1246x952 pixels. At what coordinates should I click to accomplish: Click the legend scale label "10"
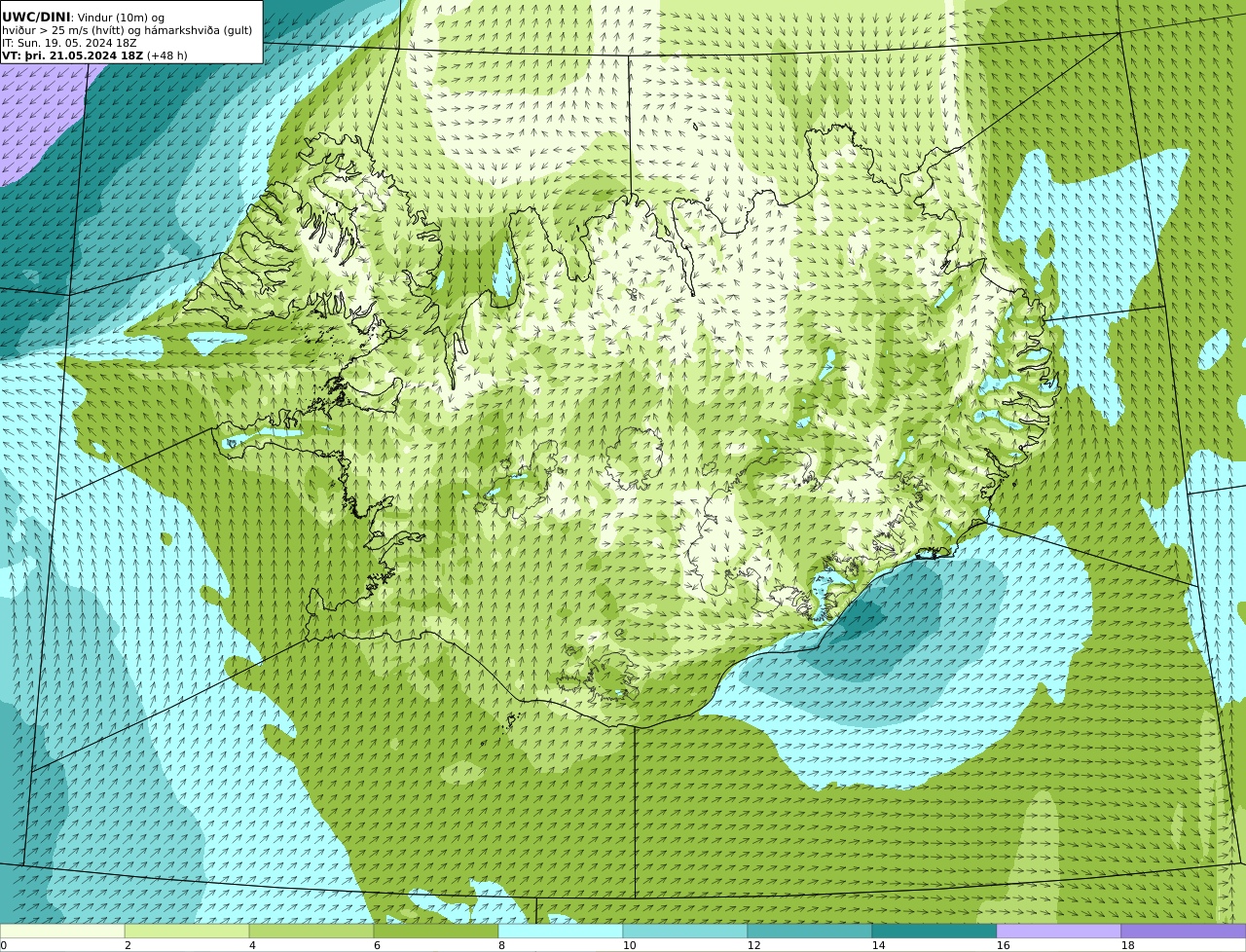tap(629, 945)
